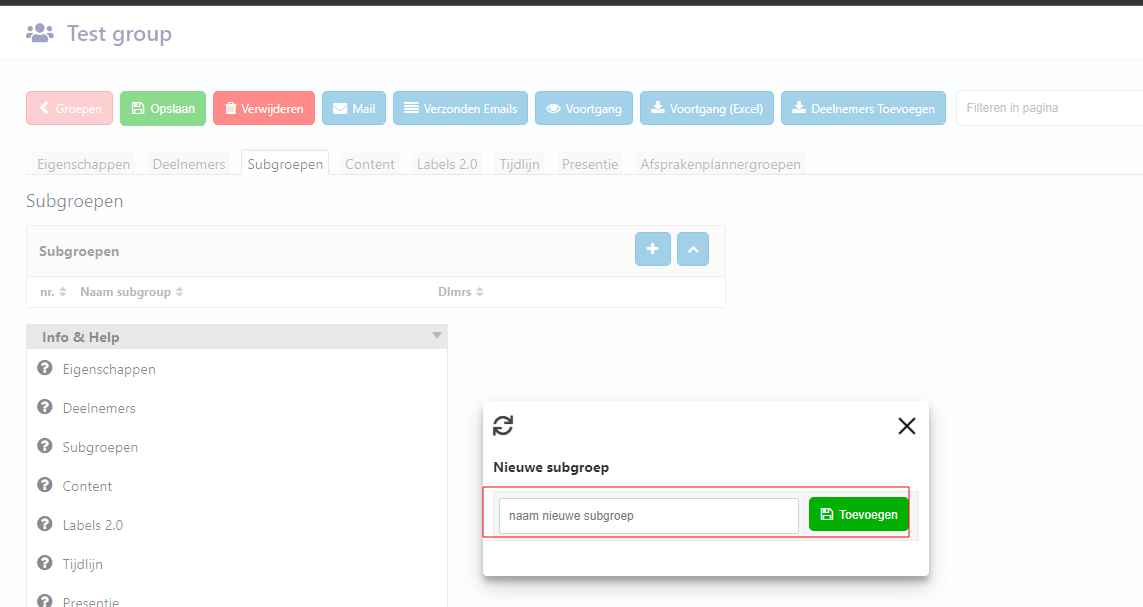Collapse the Subgroepen panel with chevron
This screenshot has width=1143, height=607.
click(692, 249)
